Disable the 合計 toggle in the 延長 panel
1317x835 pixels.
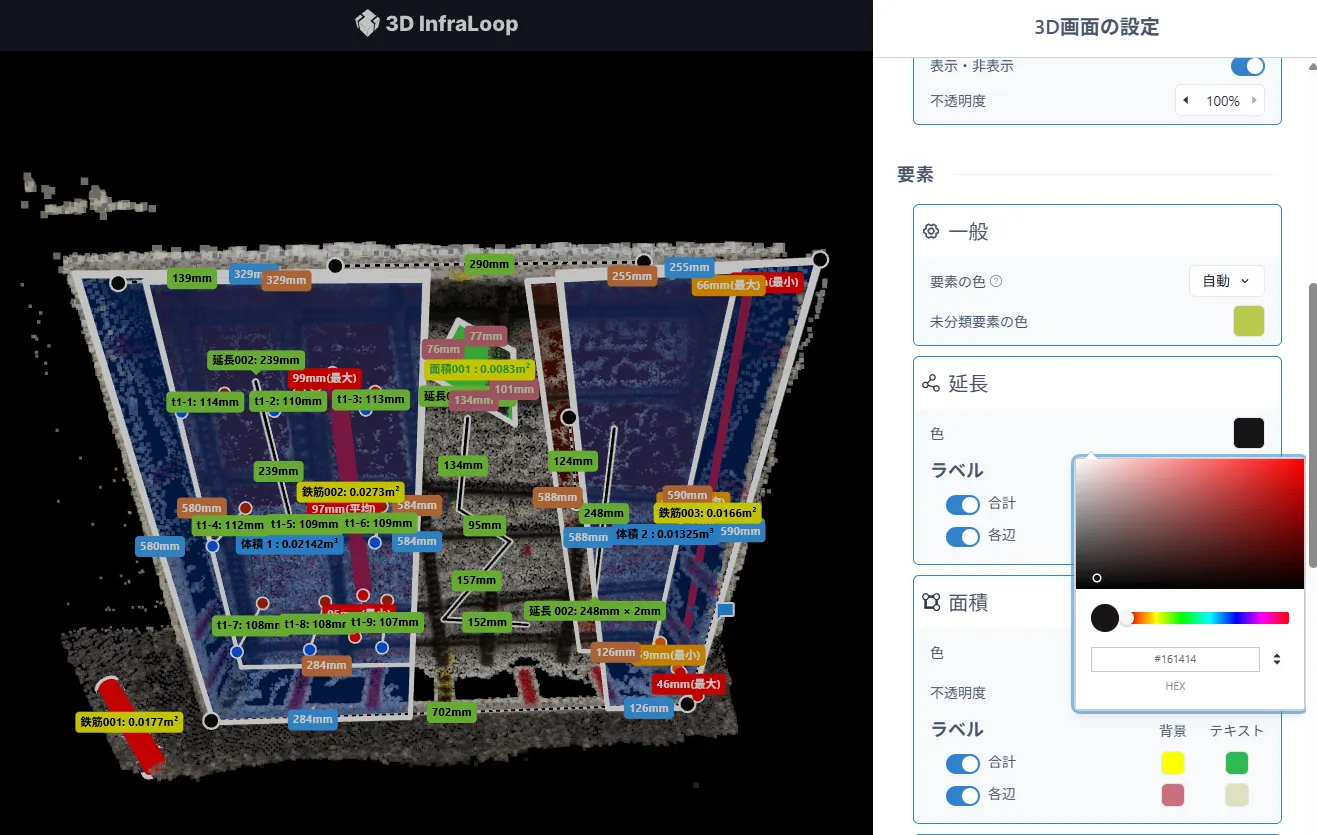pyautogui.click(x=962, y=505)
